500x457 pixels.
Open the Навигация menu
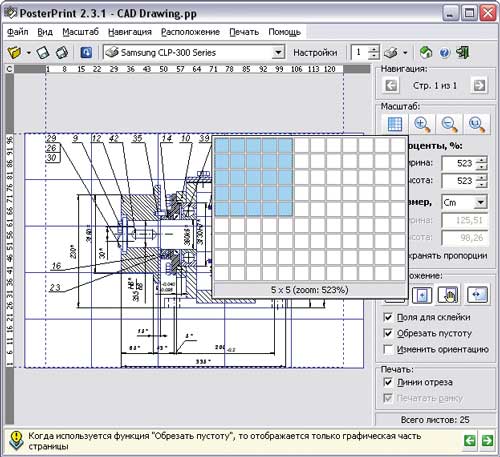tap(130, 32)
